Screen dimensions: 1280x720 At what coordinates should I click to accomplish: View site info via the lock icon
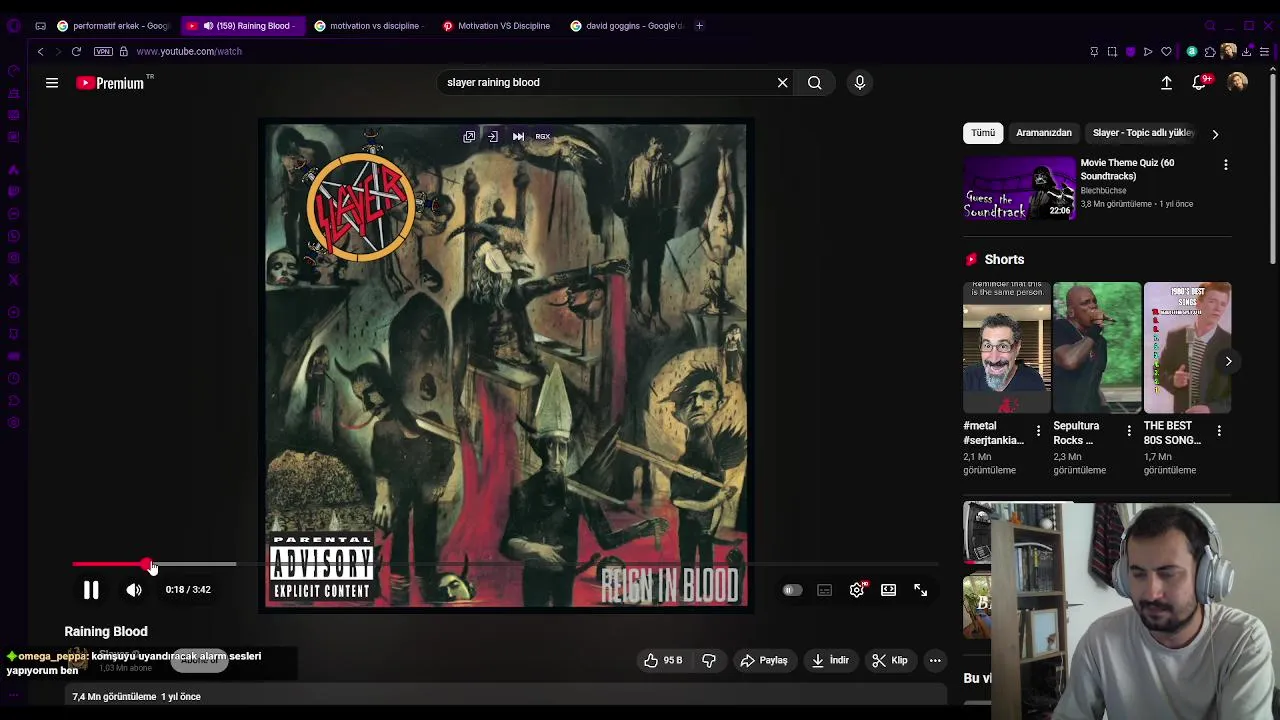pos(124,51)
